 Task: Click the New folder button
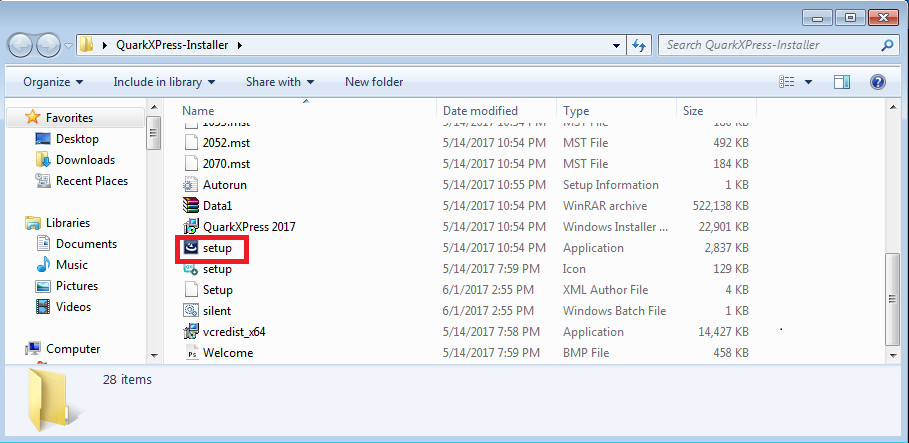(x=374, y=82)
